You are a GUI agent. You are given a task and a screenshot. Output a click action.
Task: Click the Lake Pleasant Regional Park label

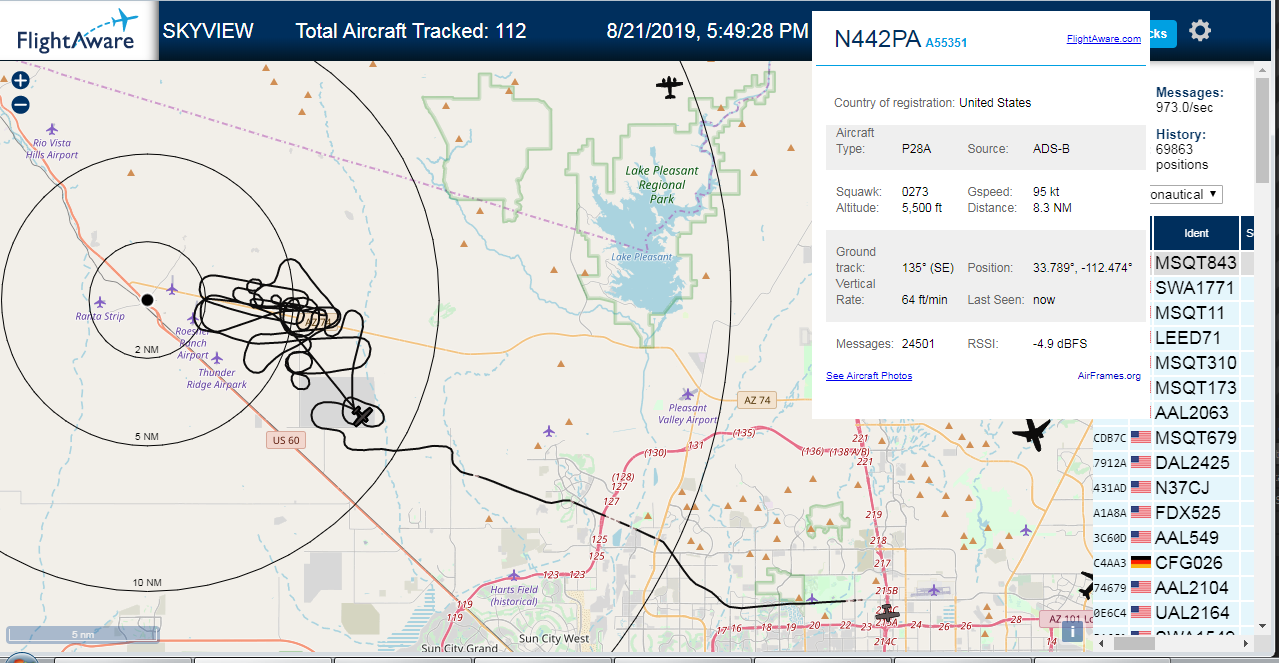click(662, 184)
